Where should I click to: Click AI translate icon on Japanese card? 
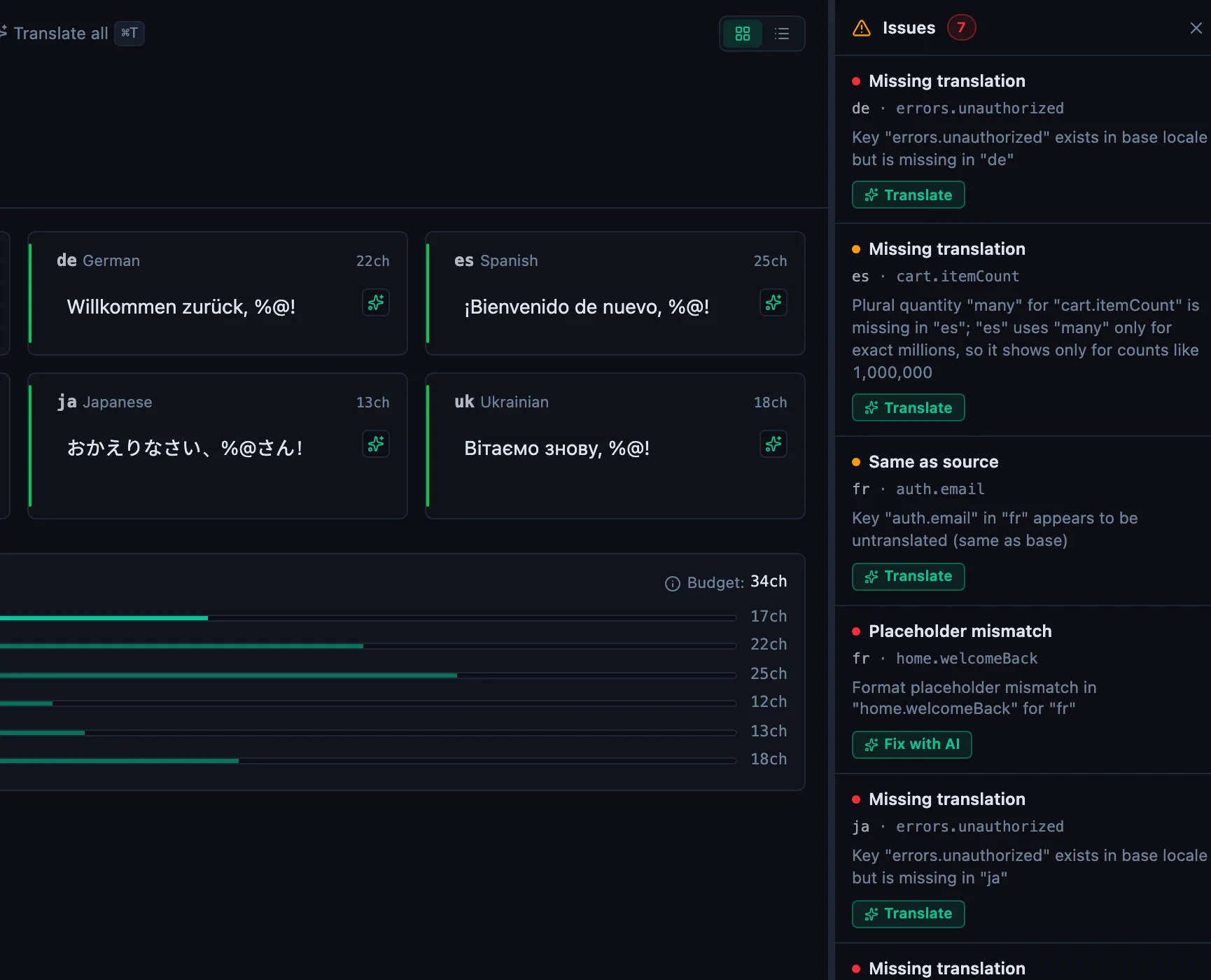point(376,444)
